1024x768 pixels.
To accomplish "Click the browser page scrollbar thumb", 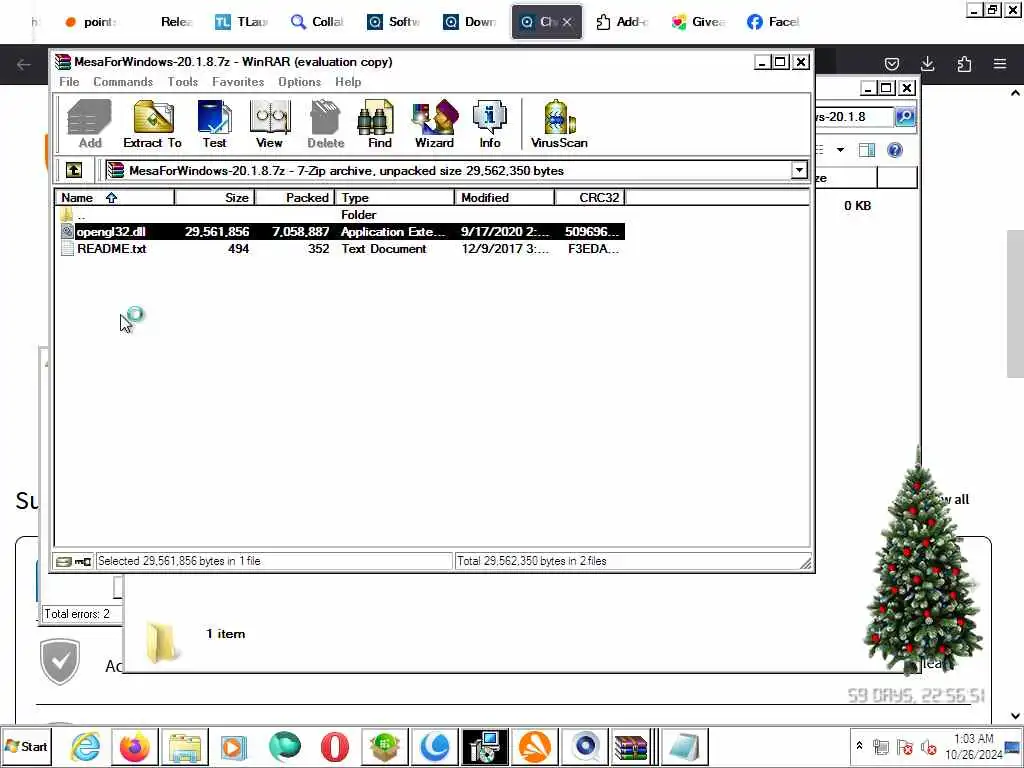I will (1015, 304).
